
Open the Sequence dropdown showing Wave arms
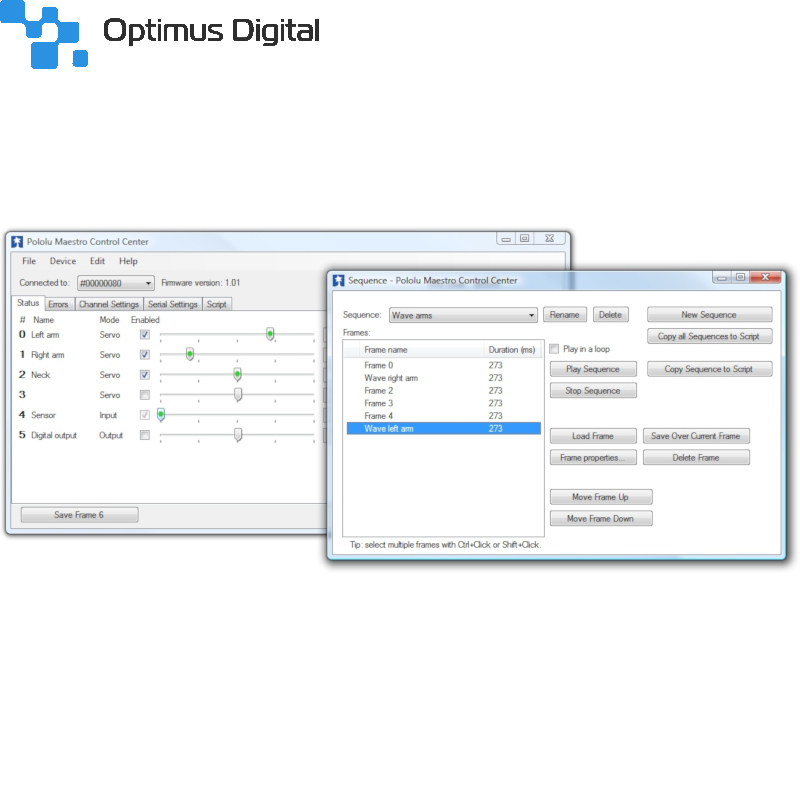click(x=463, y=315)
